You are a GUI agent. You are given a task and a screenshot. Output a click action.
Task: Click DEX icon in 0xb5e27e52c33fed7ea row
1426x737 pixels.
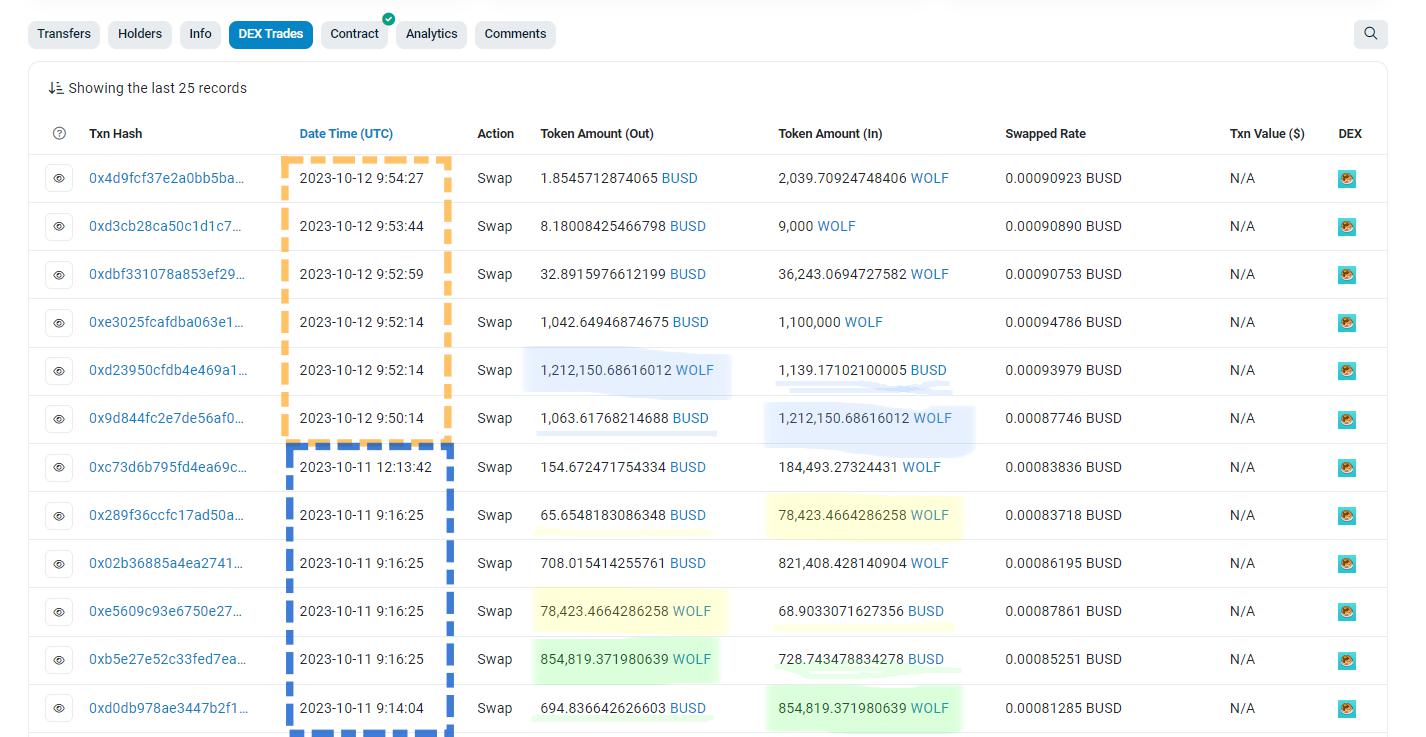1347,660
